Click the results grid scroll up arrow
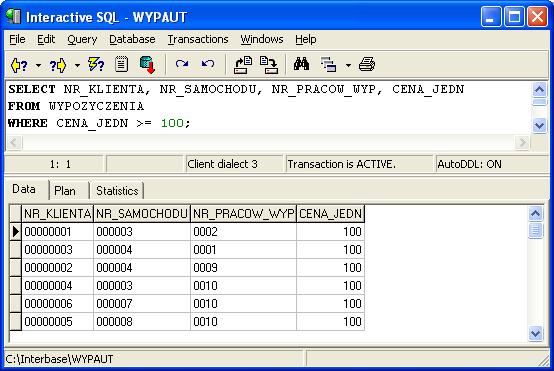This screenshot has height=371, width=554. [536, 213]
